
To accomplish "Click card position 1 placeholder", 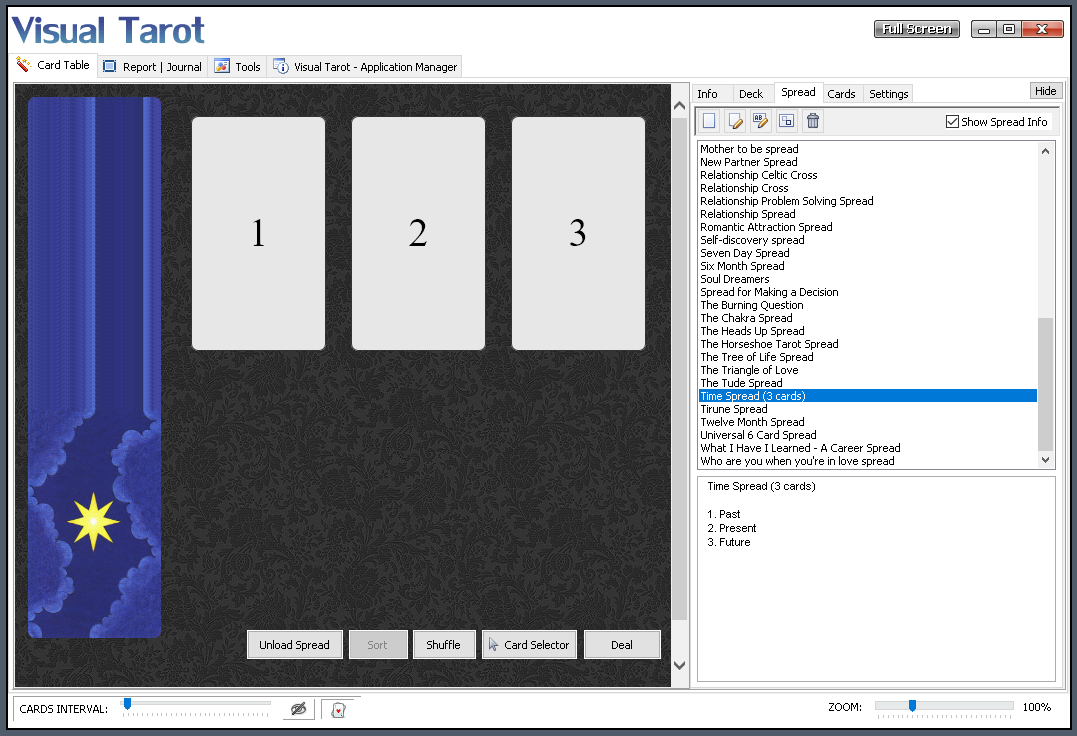I will click(258, 233).
